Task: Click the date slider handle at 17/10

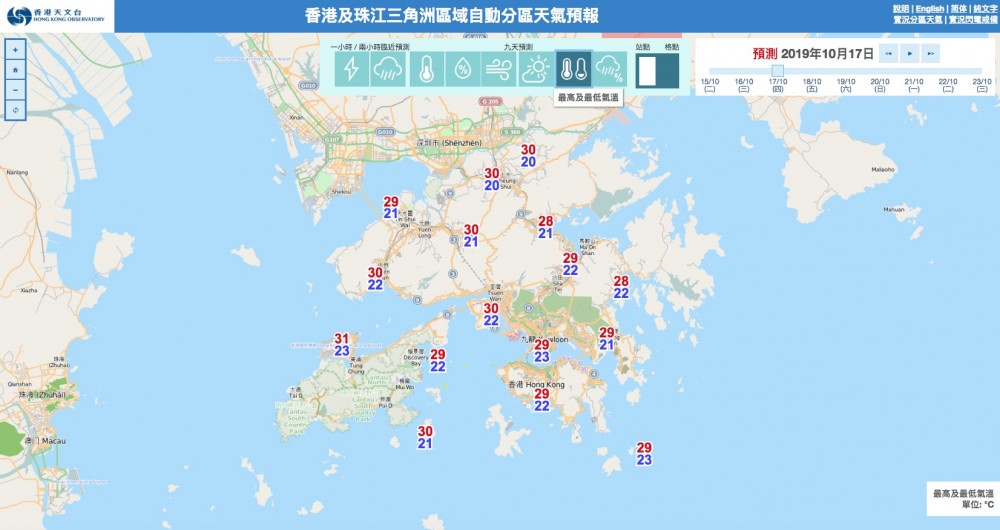Action: pyautogui.click(x=777, y=70)
